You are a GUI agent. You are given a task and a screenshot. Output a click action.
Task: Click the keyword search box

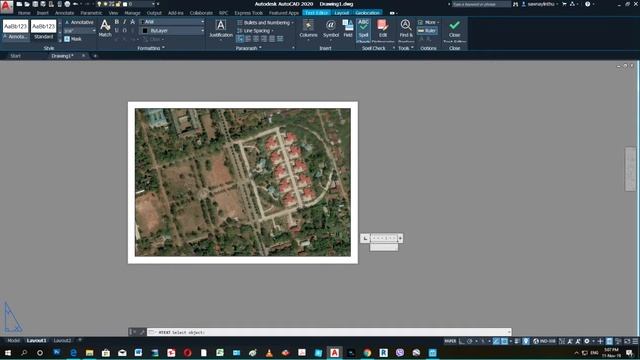pos(481,4)
